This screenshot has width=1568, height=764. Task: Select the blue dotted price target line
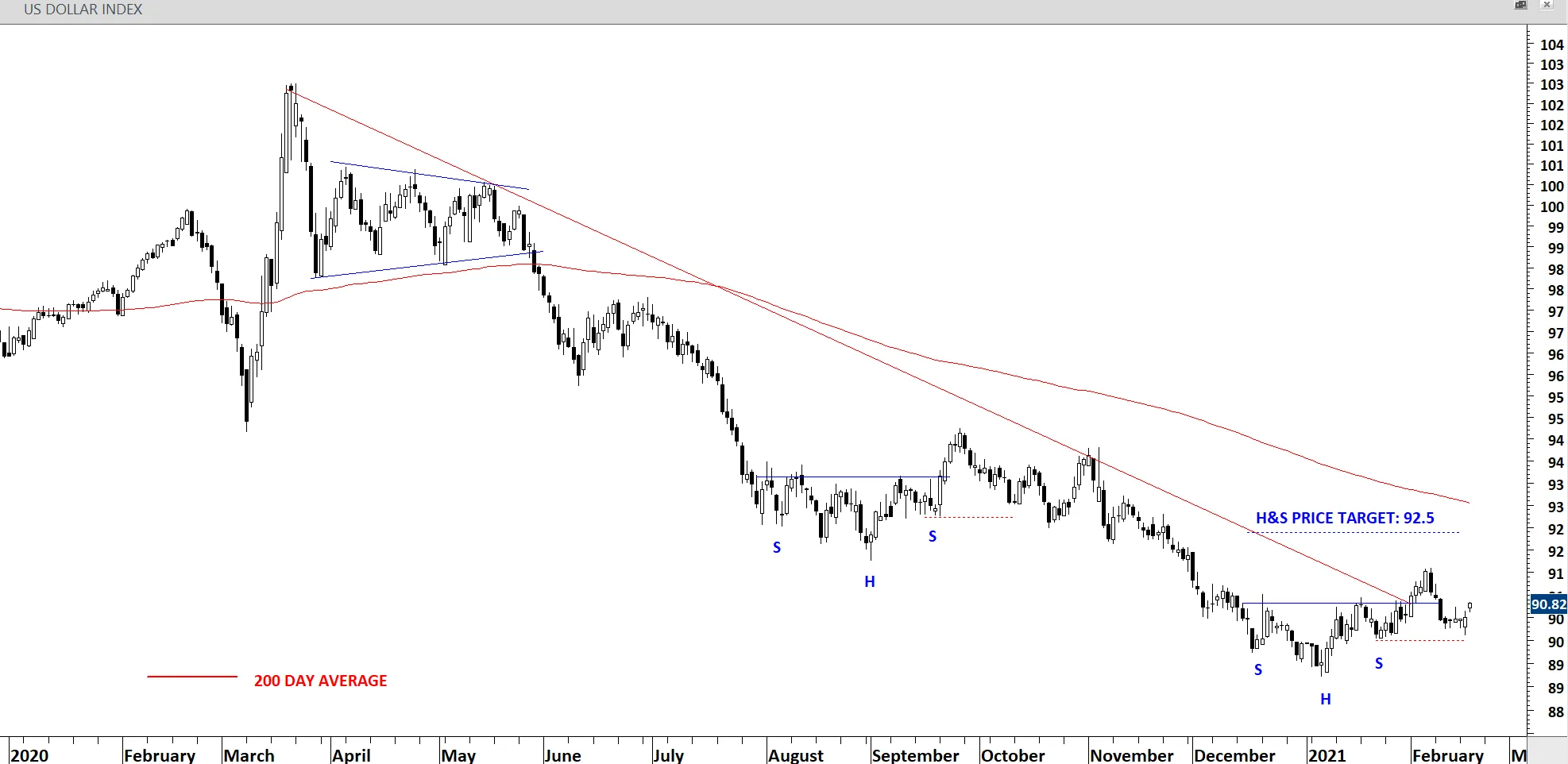coord(1350,532)
